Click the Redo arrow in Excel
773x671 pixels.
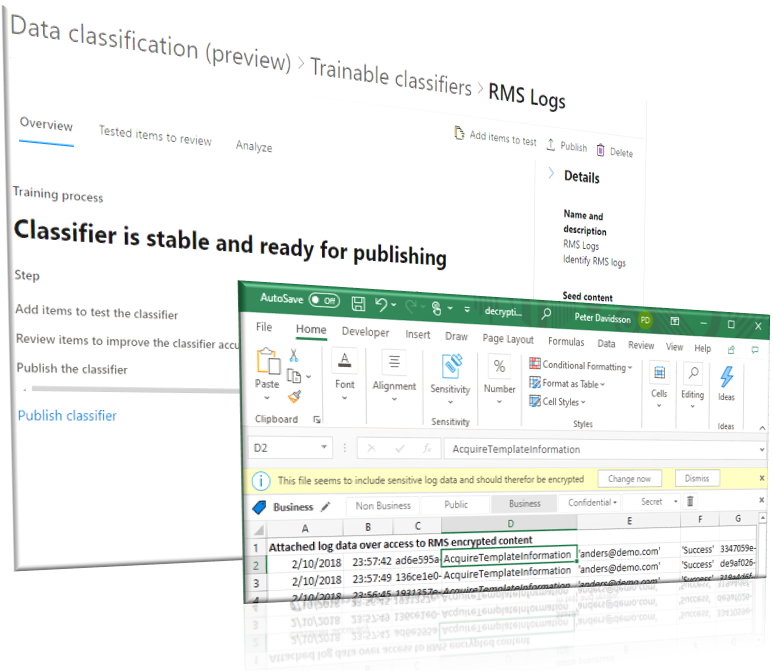pyautogui.click(x=410, y=306)
